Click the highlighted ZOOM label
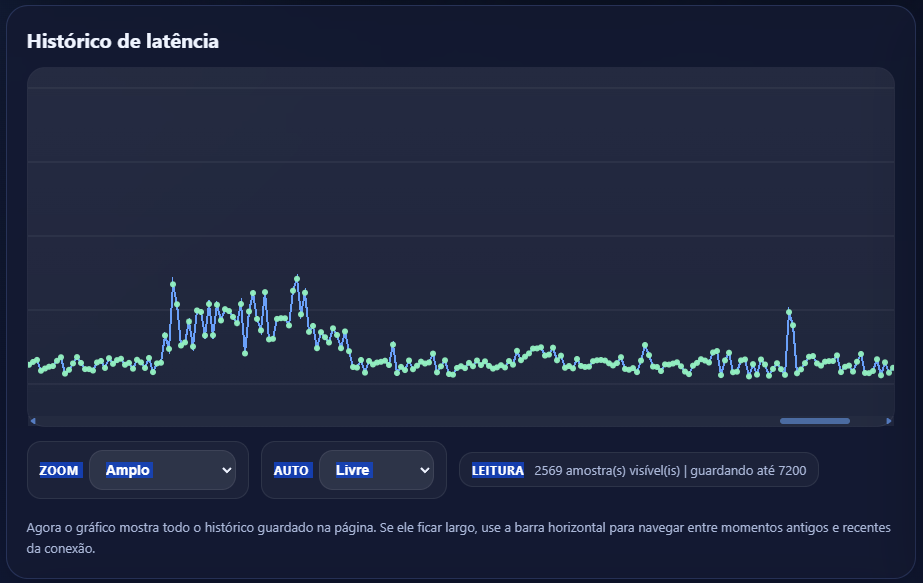The height and width of the screenshot is (583, 923). point(59,470)
